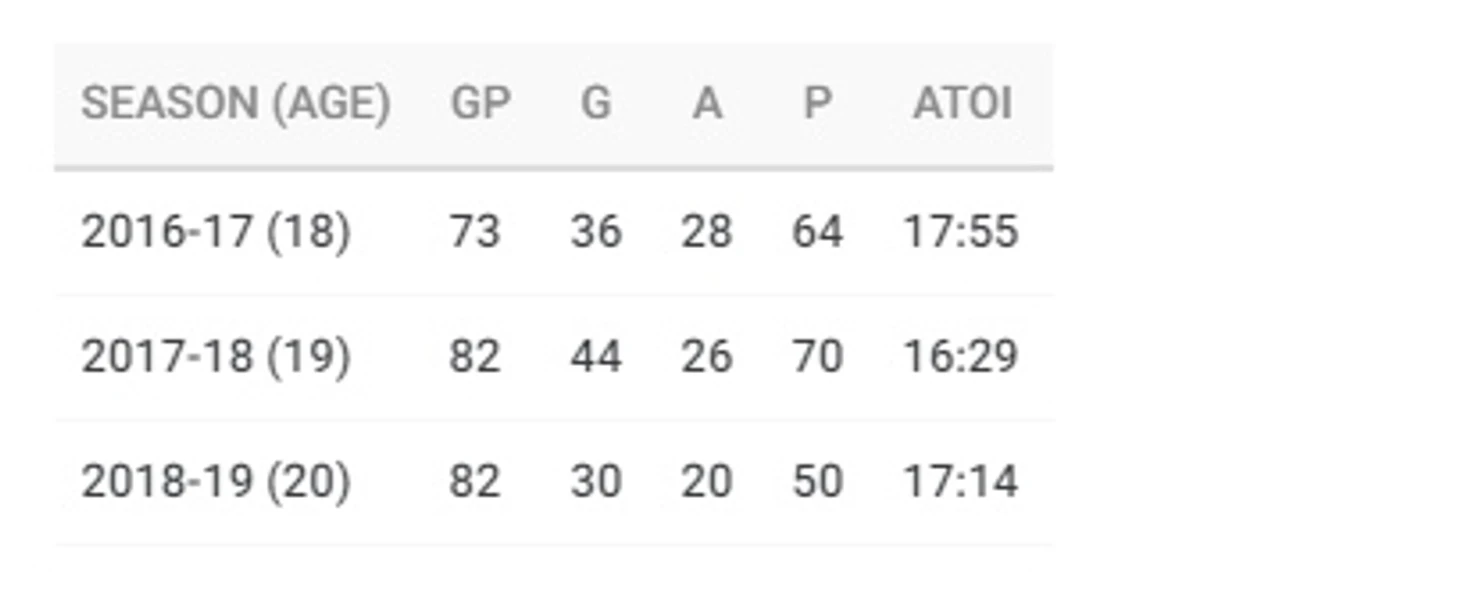
Task: Click the P column header
Action: coord(818,104)
